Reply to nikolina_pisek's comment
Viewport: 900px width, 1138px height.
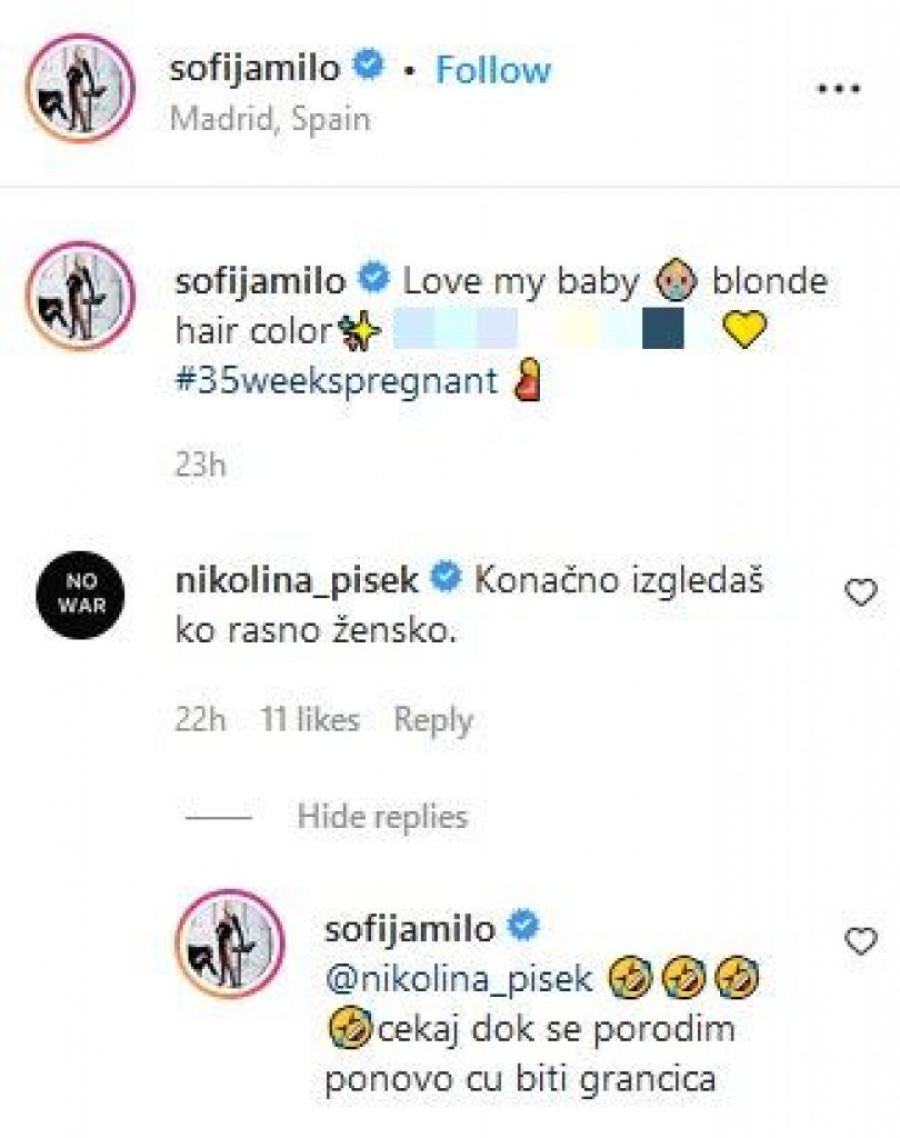(432, 720)
